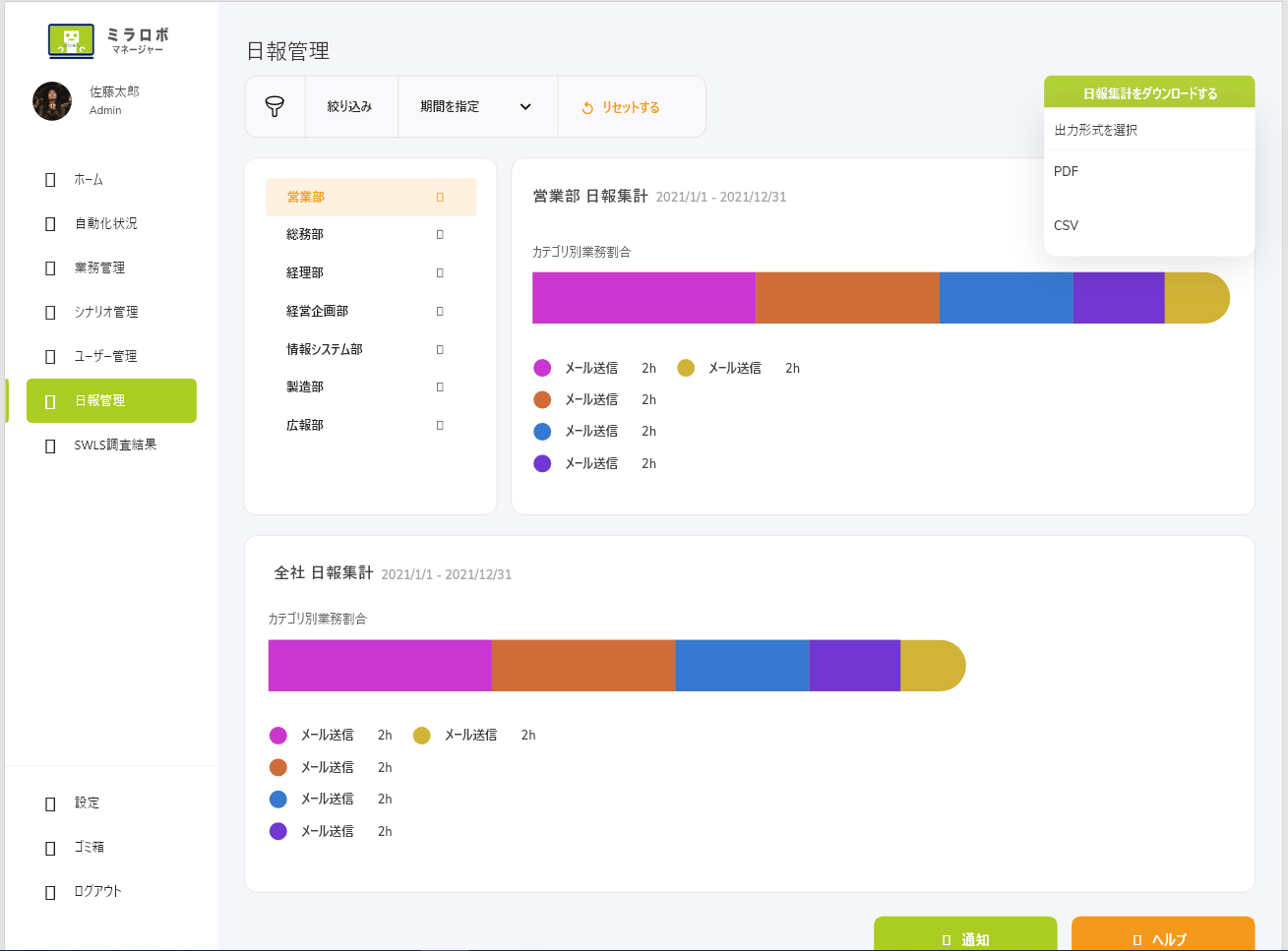The image size is (1288, 951).
Task: Click the 佐藤太郎 profile avatar
Action: coord(52,101)
